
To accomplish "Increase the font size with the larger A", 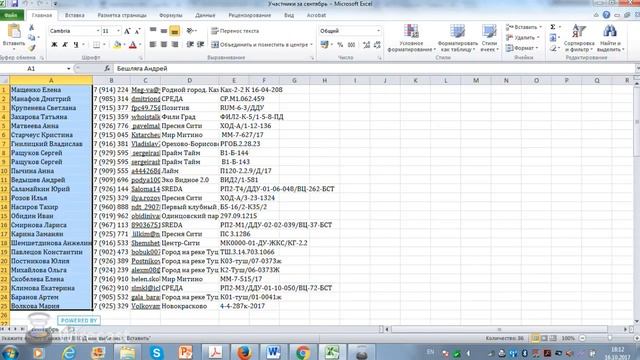I will pos(127,31).
